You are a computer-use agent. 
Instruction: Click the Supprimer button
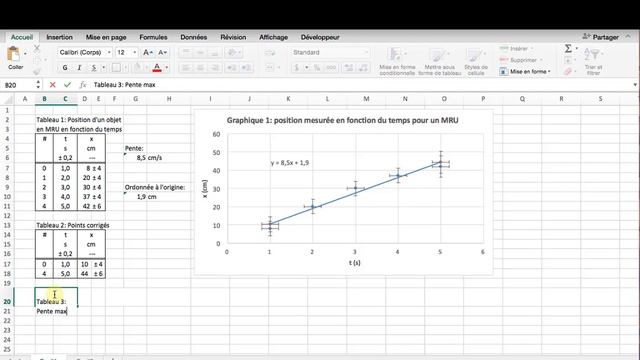[521, 60]
